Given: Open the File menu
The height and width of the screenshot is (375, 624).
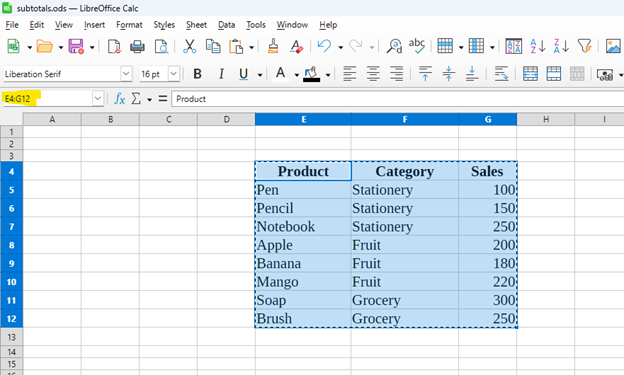Looking at the screenshot, I should click(12, 25).
